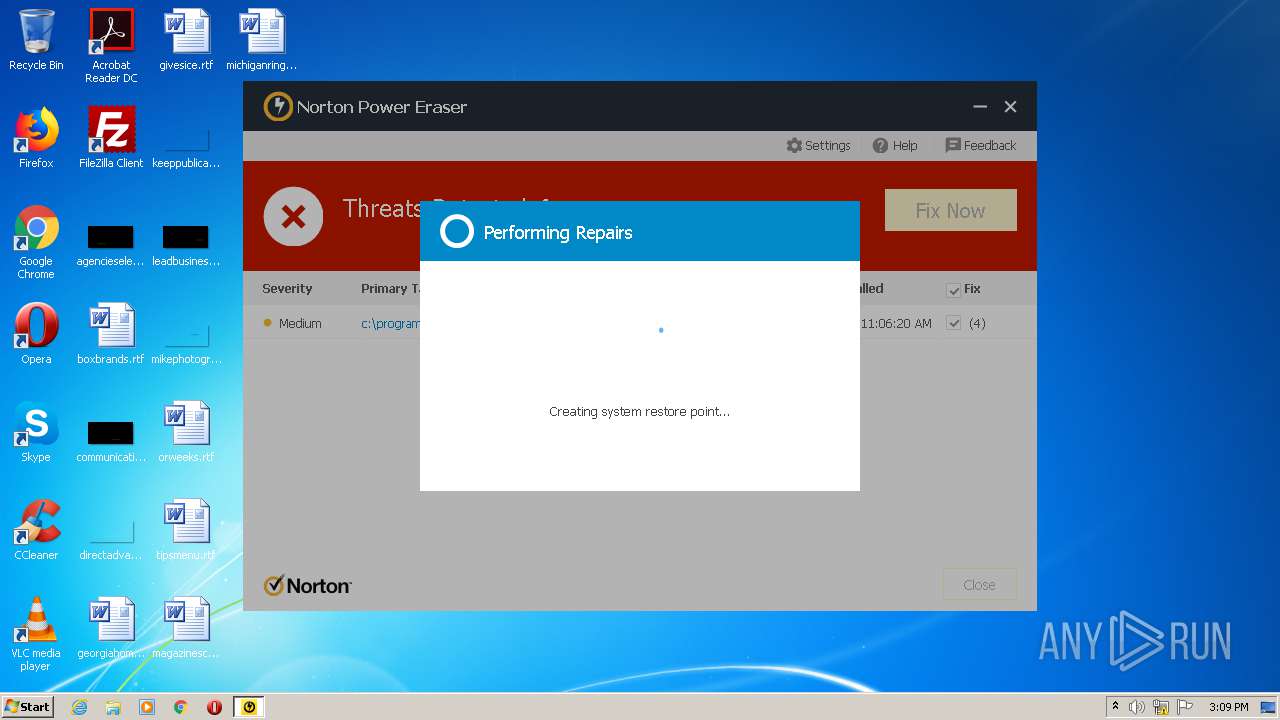Click the Action Center flag icon
The width and height of the screenshot is (1280, 720).
pyautogui.click(x=1185, y=707)
